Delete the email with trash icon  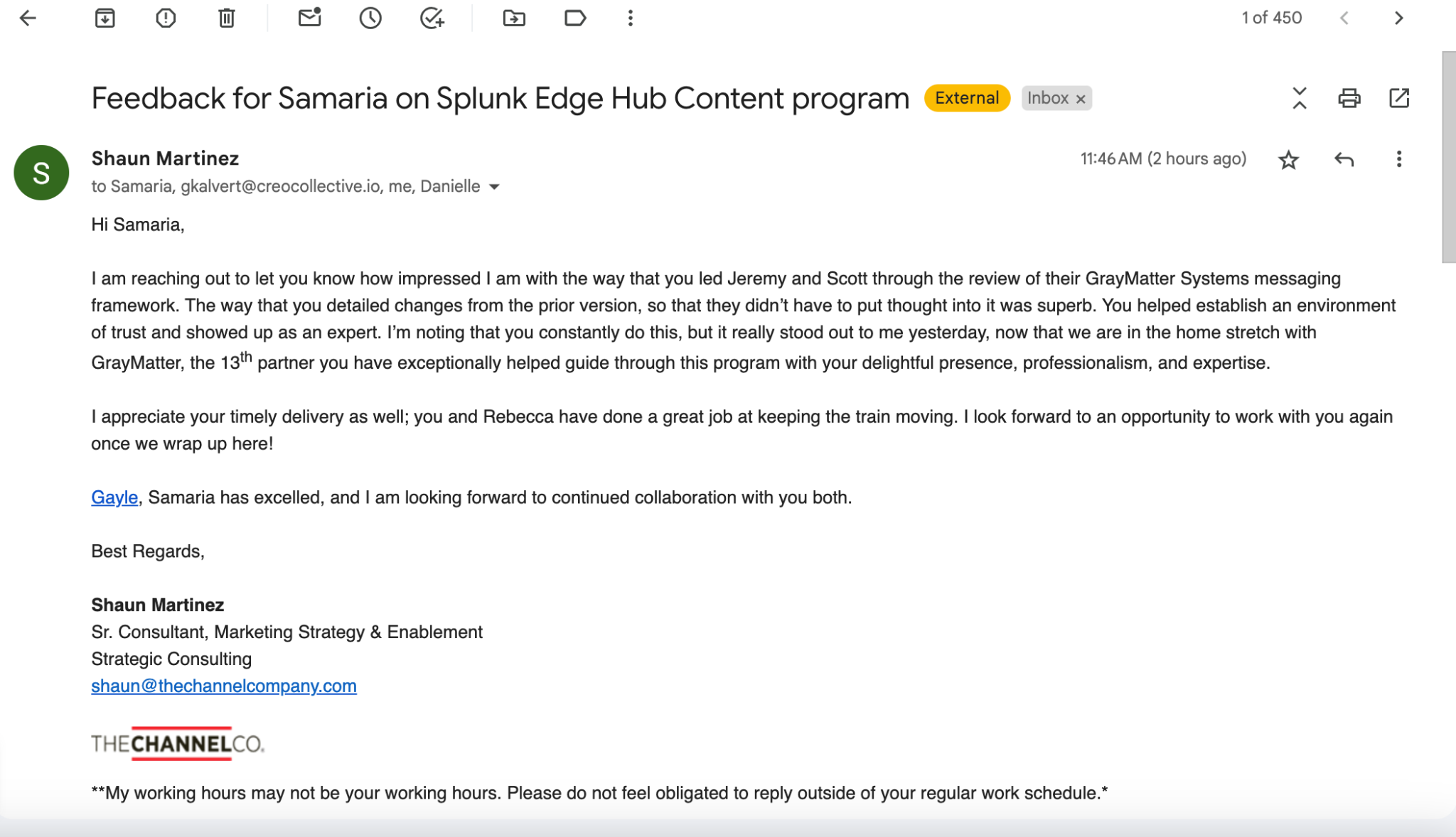coord(227,18)
